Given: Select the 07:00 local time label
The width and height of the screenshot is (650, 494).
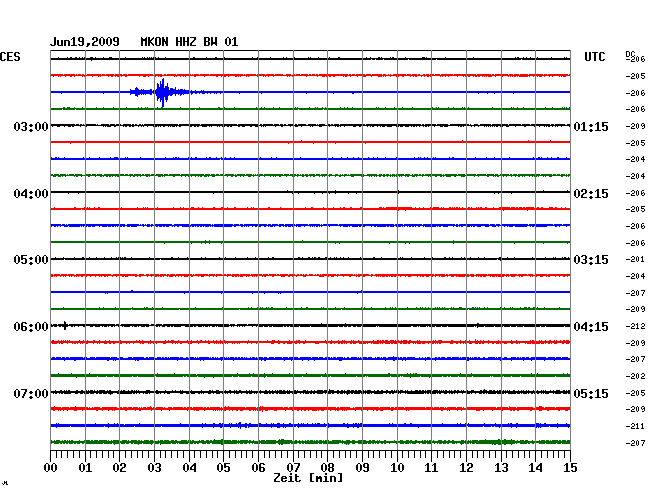Looking at the screenshot, I should [x=31, y=393].
